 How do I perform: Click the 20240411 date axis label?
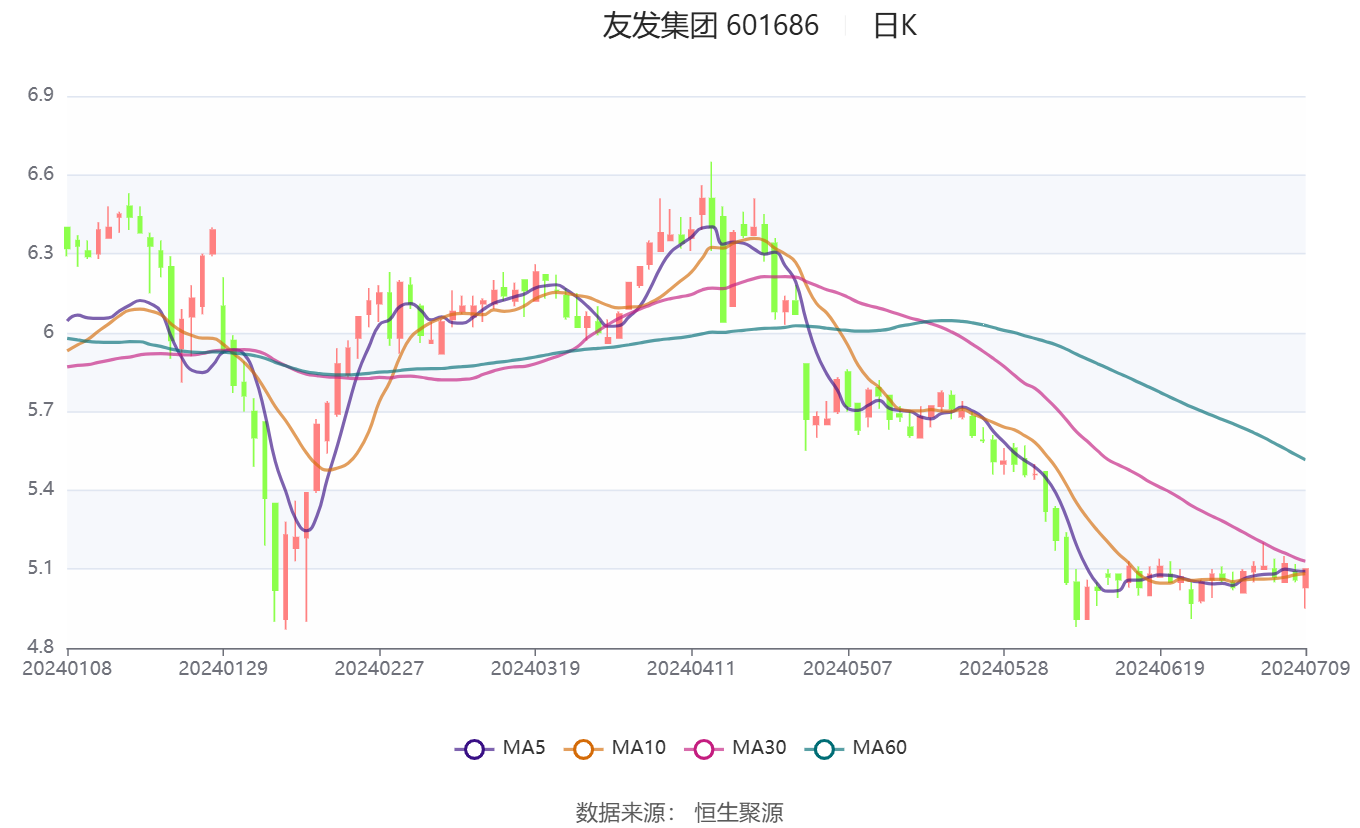(691, 667)
